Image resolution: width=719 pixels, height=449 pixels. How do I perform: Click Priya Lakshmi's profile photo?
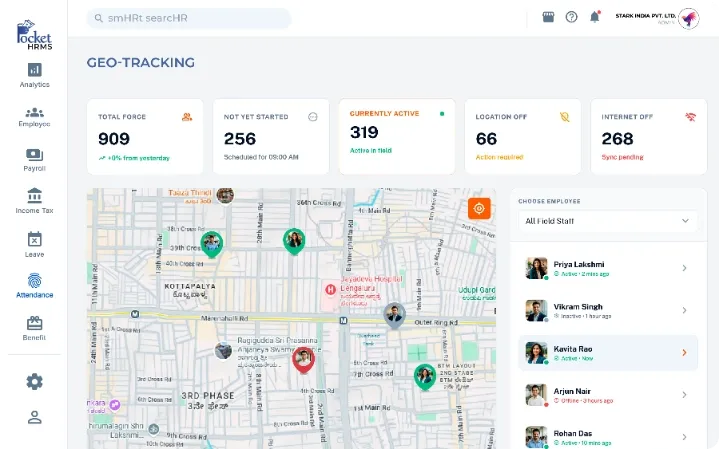pos(536,268)
